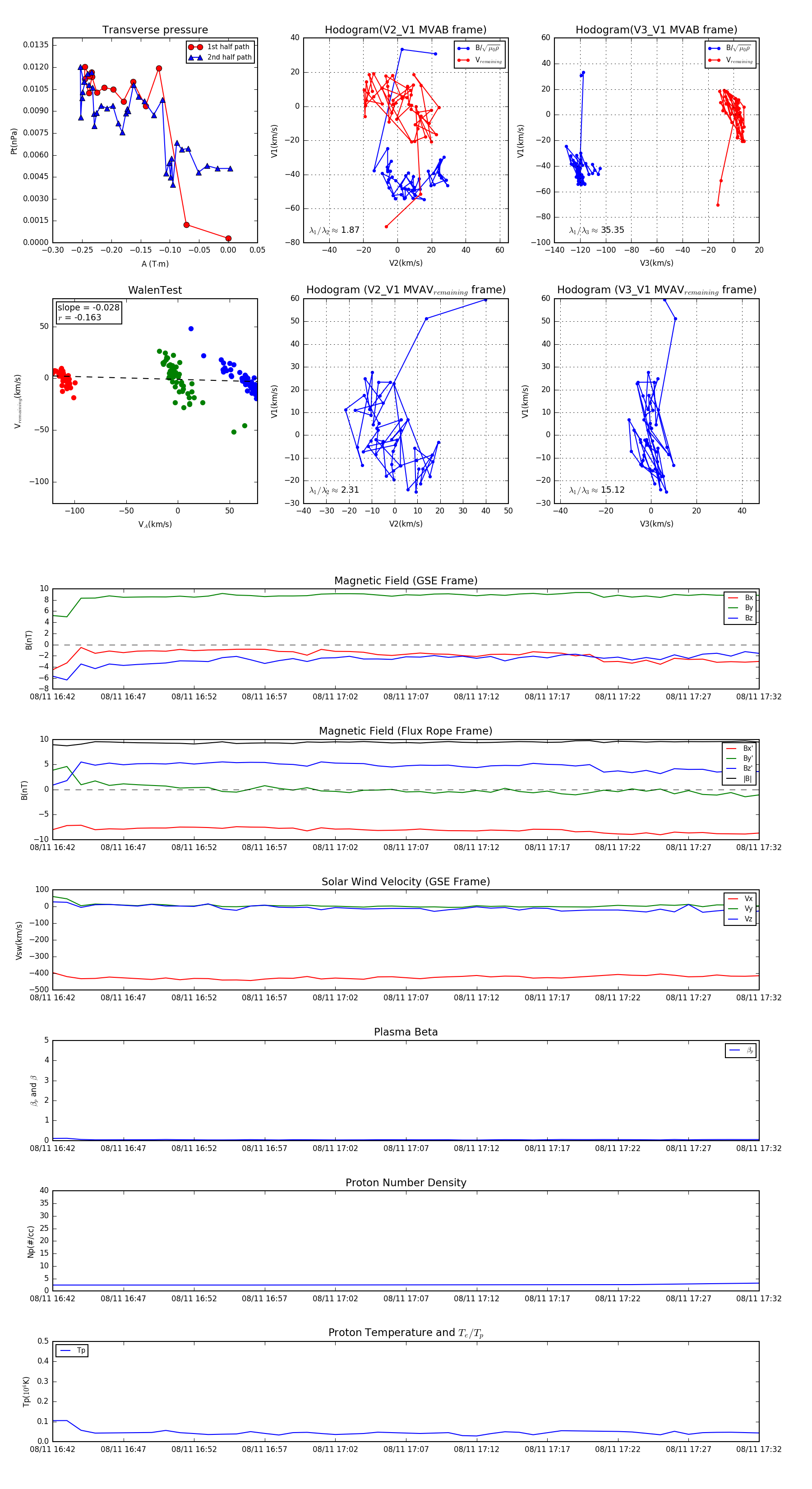Screen dimensions: 812x1489
Task: Click V_remaining legend entry in V2_V1 MVAB hodogram
Action: coord(479,60)
